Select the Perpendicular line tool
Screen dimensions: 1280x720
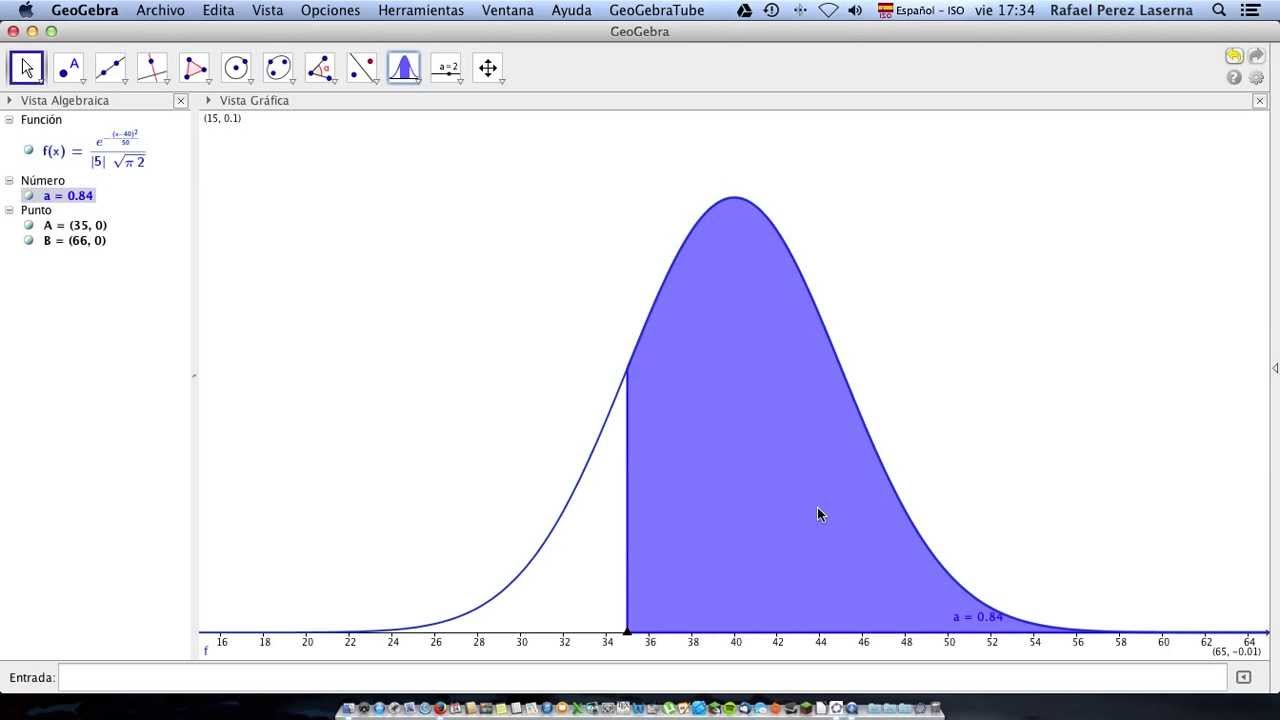pos(152,68)
